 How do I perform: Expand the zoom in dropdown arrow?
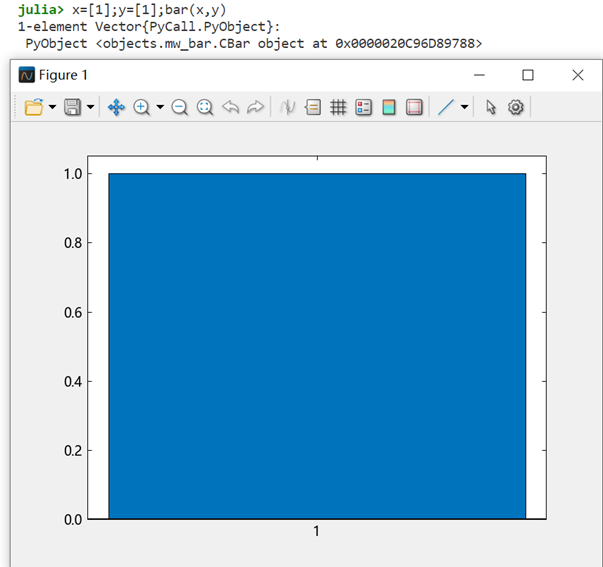[160, 107]
